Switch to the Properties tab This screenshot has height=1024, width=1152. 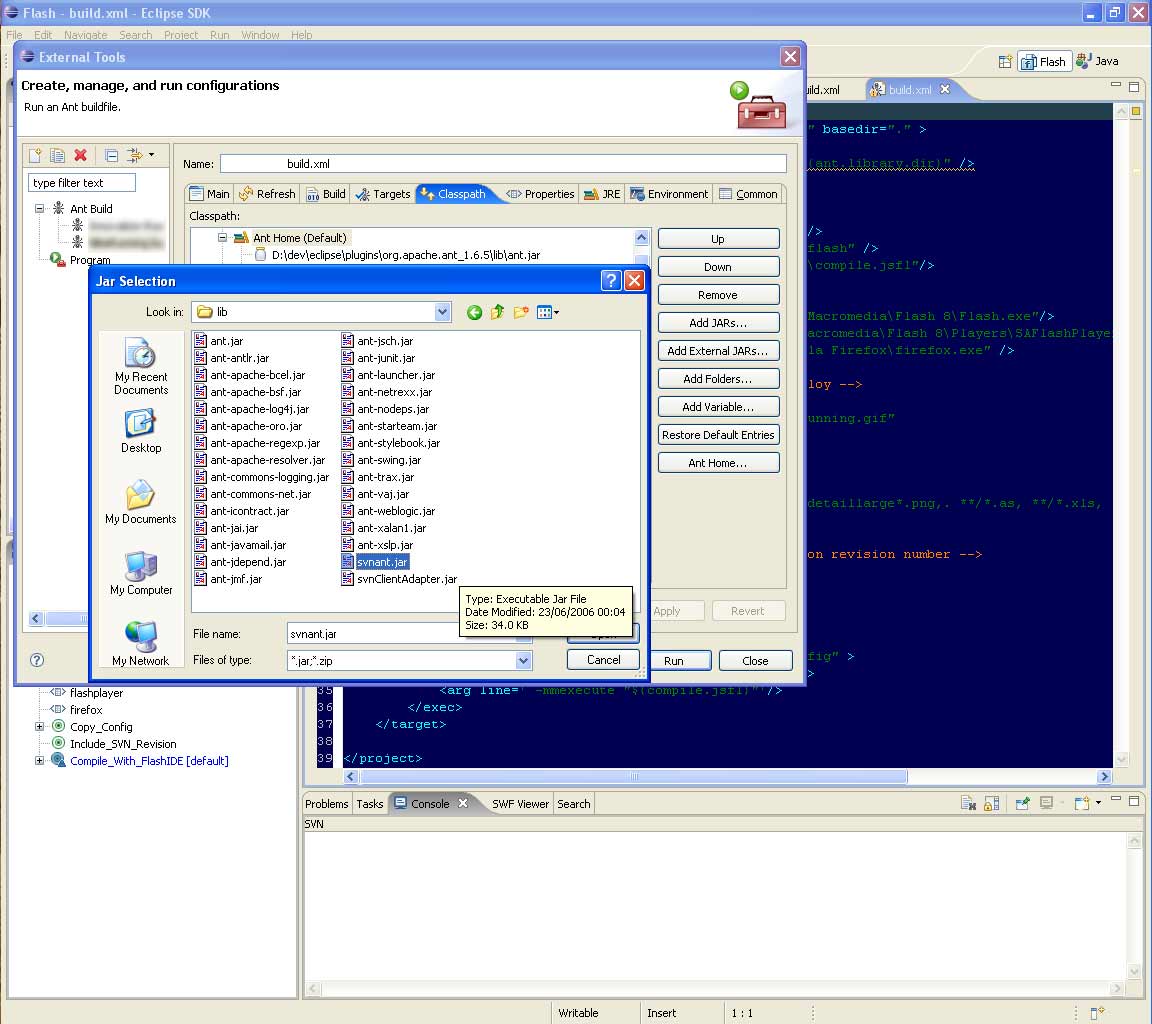(x=540, y=194)
